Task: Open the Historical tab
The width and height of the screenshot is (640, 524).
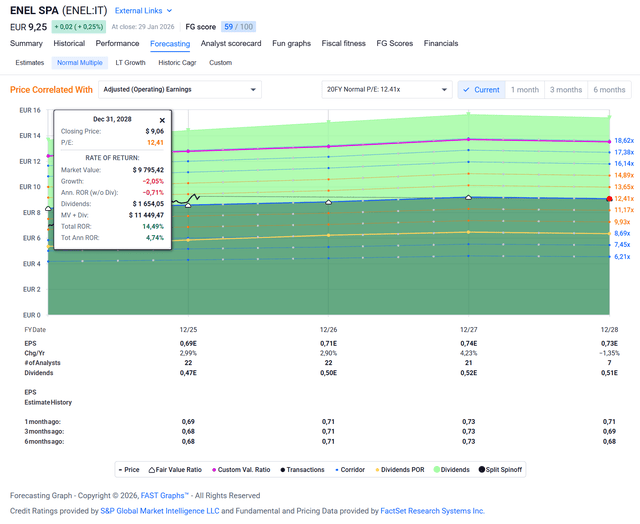Action: click(69, 43)
